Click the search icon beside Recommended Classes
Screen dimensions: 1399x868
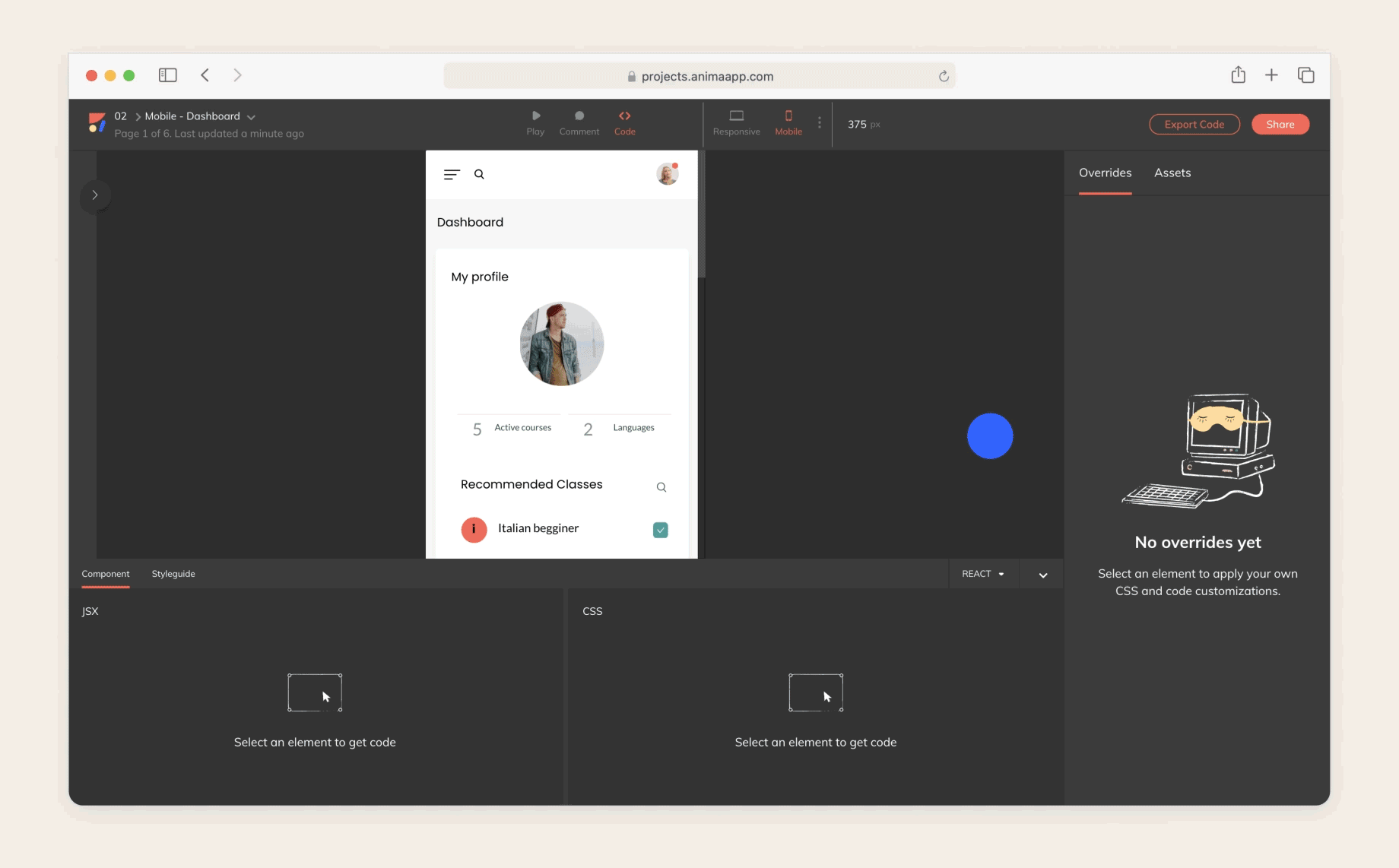[661, 487]
